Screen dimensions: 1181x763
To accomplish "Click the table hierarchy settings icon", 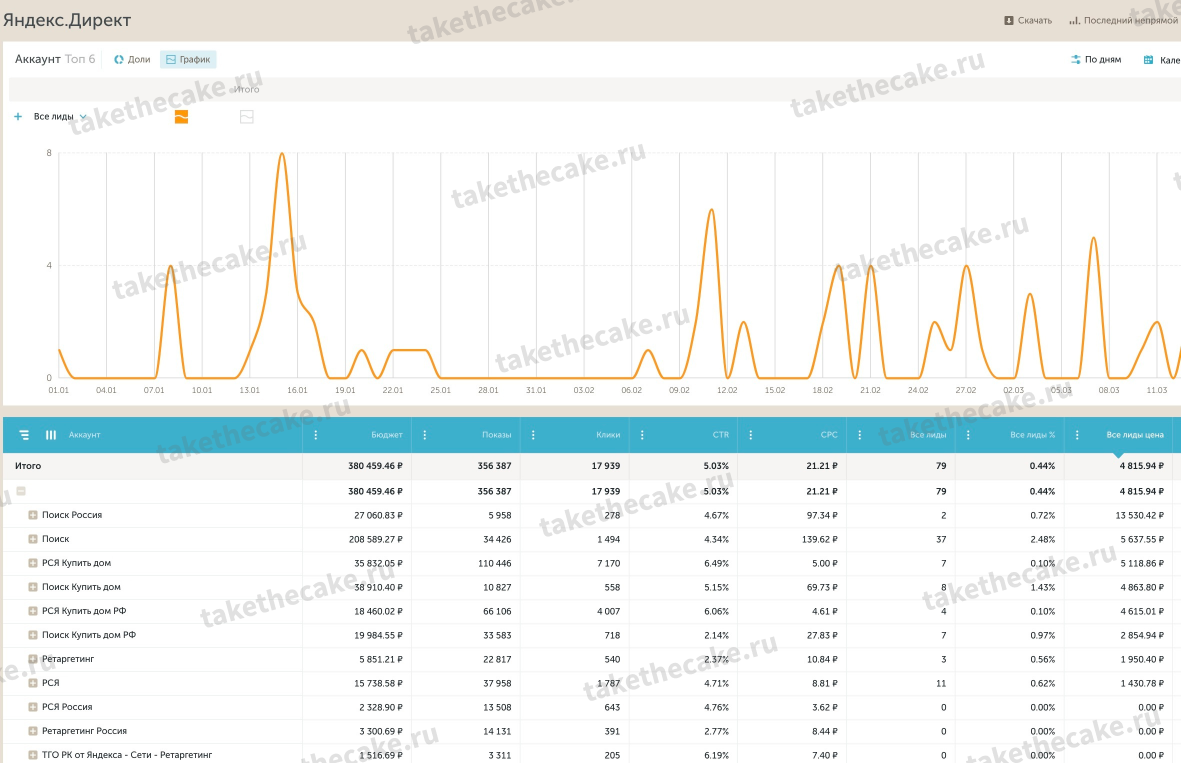I will (x=24, y=435).
